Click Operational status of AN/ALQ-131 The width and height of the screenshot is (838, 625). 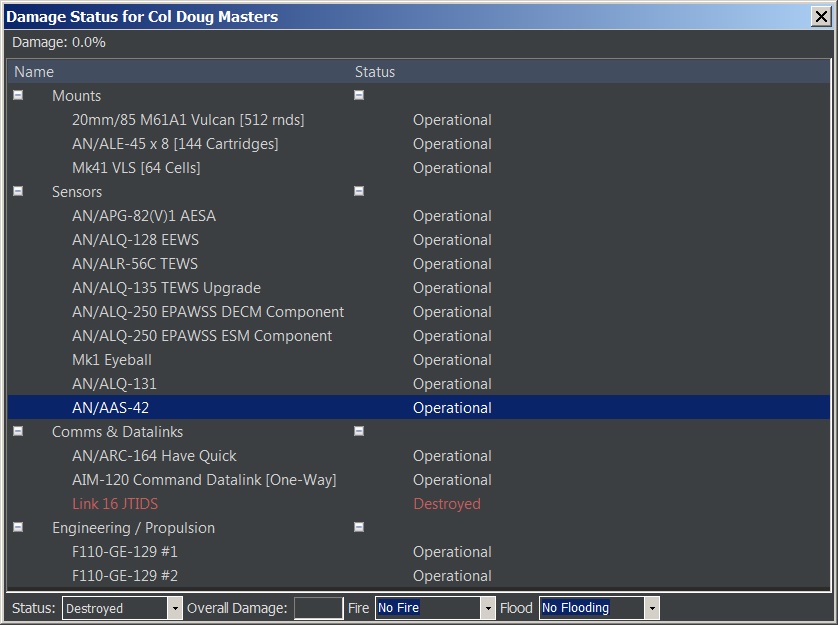[452, 384]
